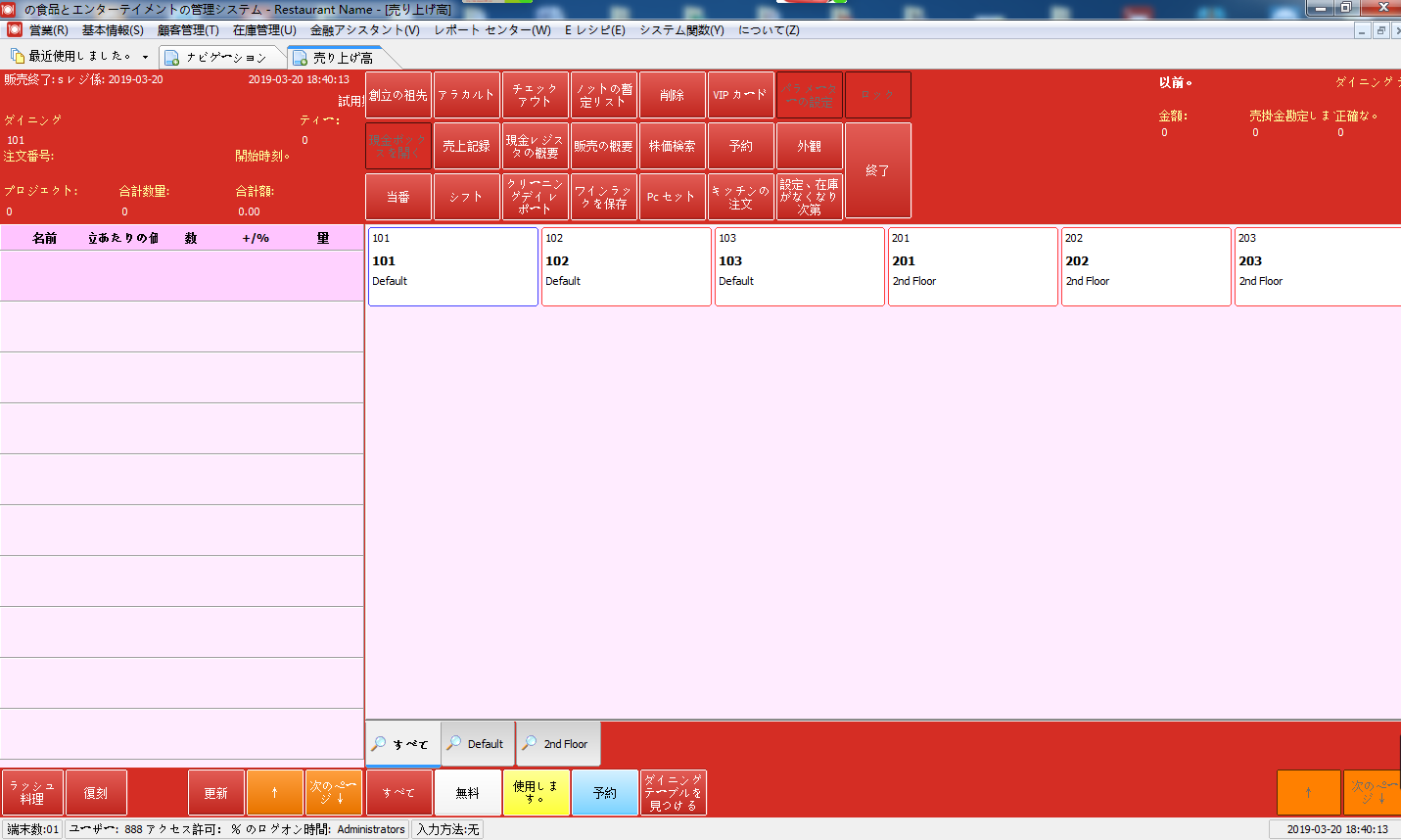
Task: Click the 創立の祖先 button
Action: (398, 95)
